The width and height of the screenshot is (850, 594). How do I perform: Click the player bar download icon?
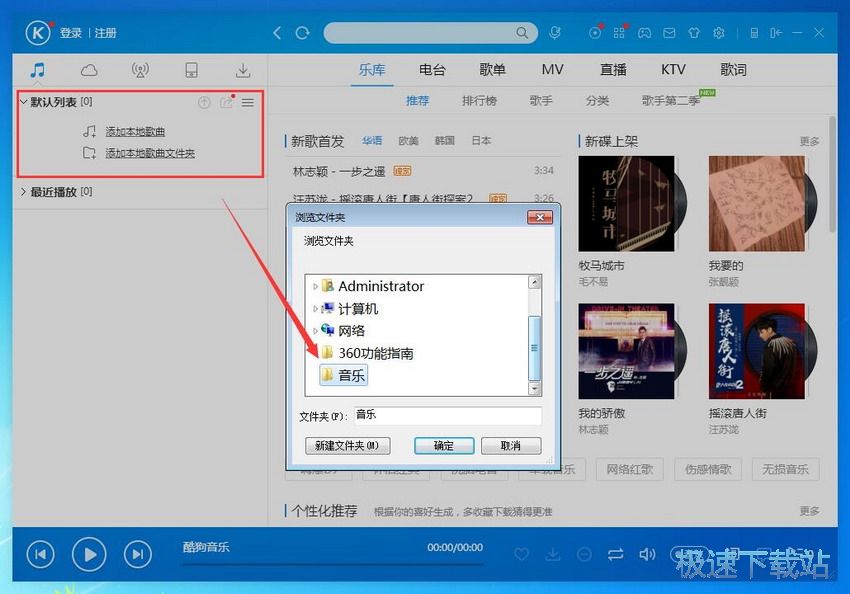(x=553, y=554)
